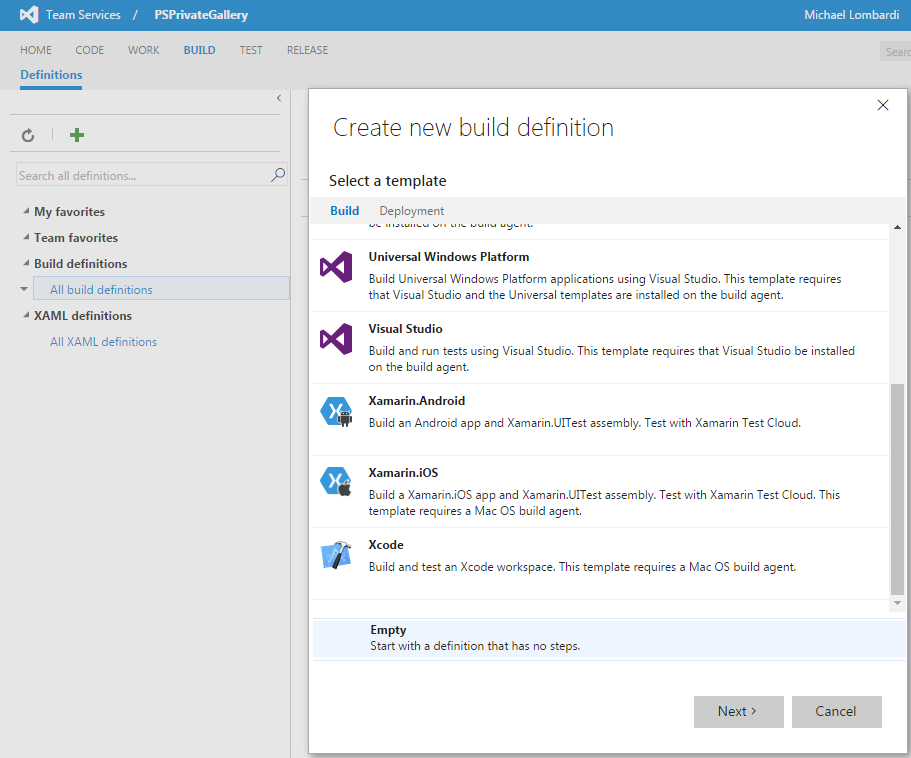
Task: Click the top-right search box
Action: click(x=896, y=52)
